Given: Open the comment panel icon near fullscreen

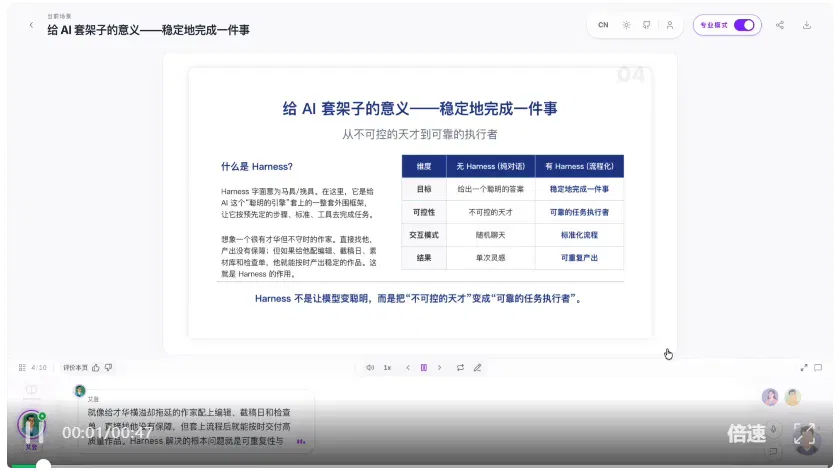Looking at the screenshot, I should click(818, 368).
